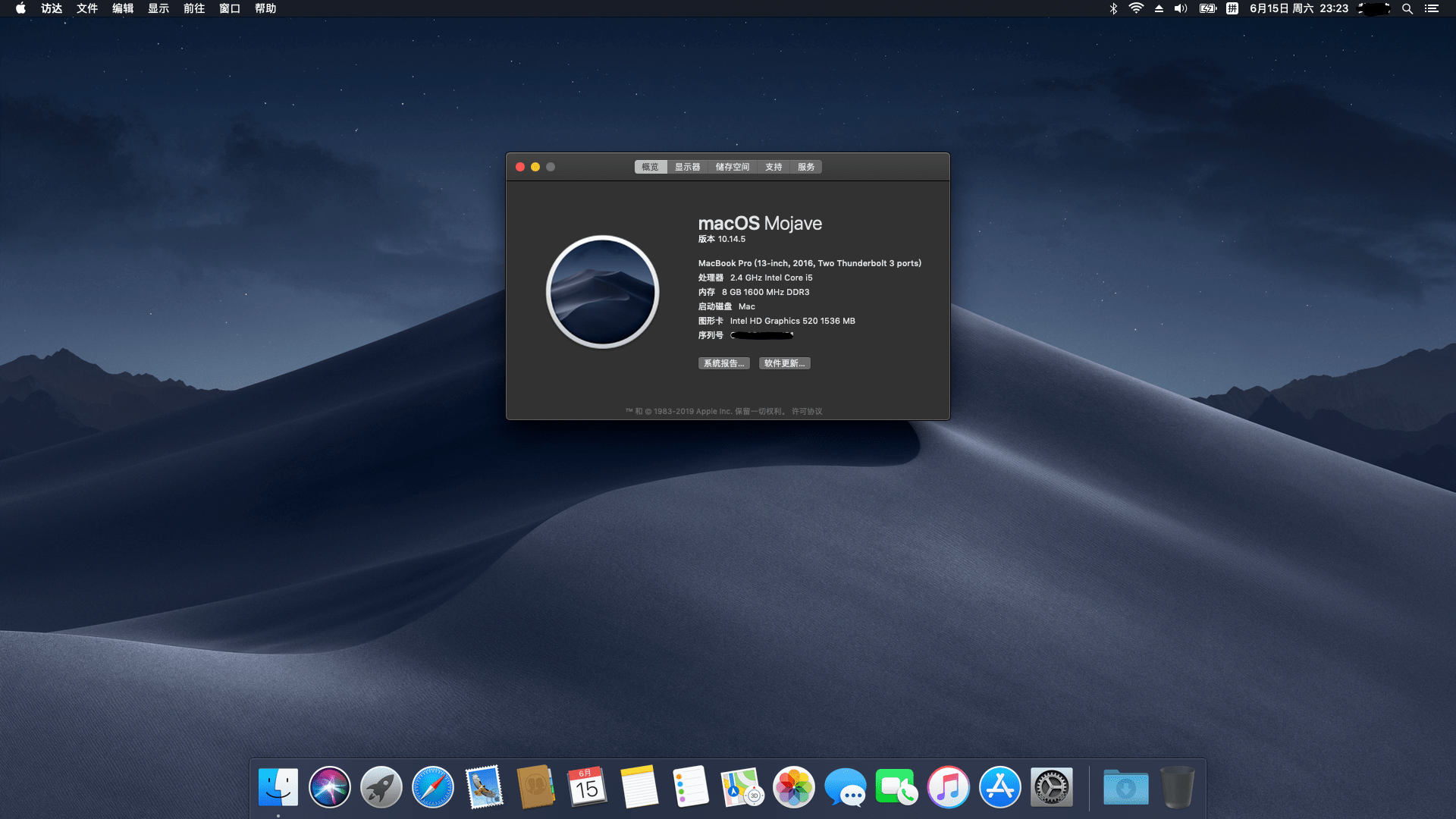Open Finder from the Dock
Image resolution: width=1456 pixels, height=819 pixels.
click(278, 787)
